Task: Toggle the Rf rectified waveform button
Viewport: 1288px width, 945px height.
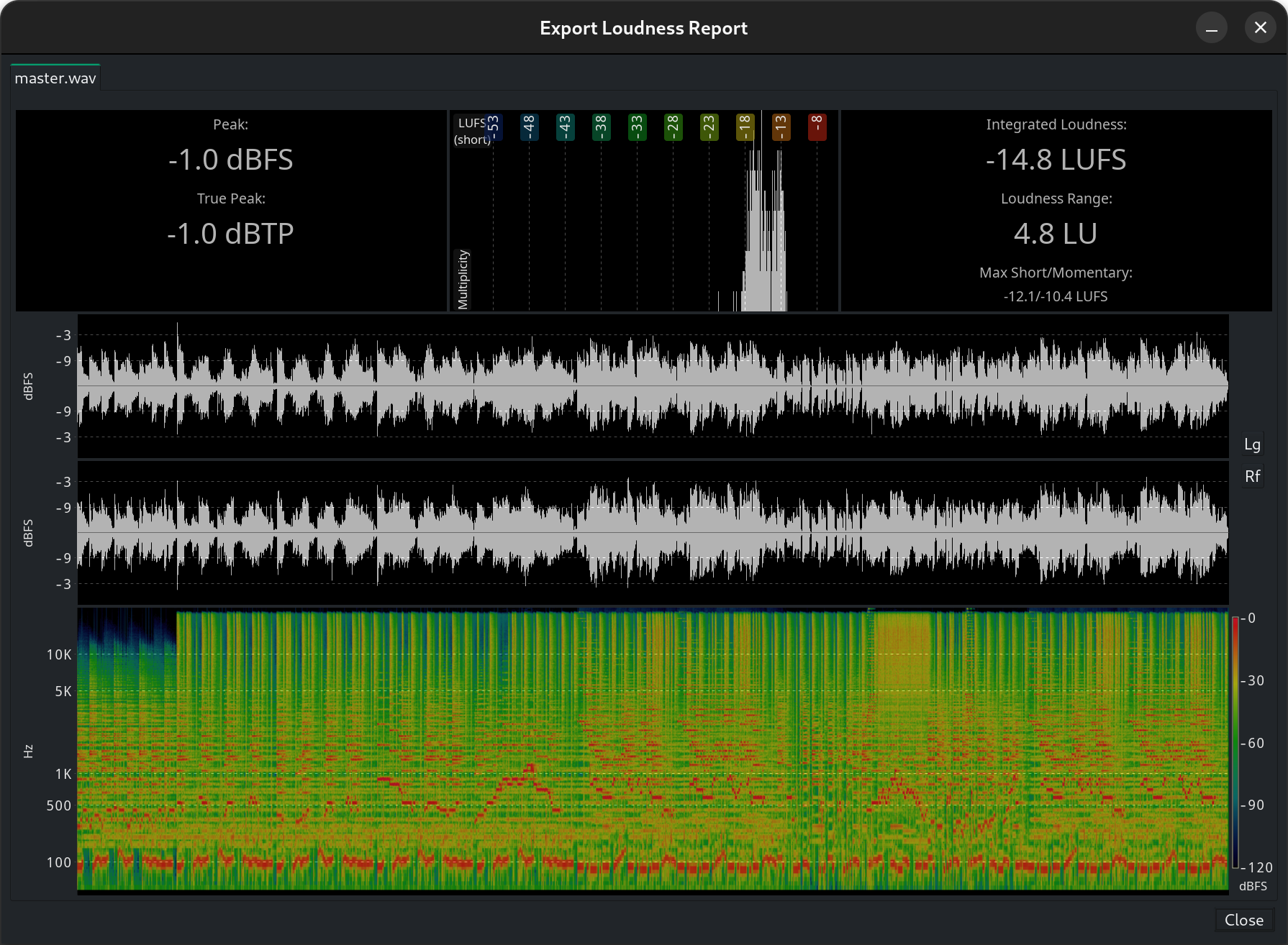Action: point(1252,476)
